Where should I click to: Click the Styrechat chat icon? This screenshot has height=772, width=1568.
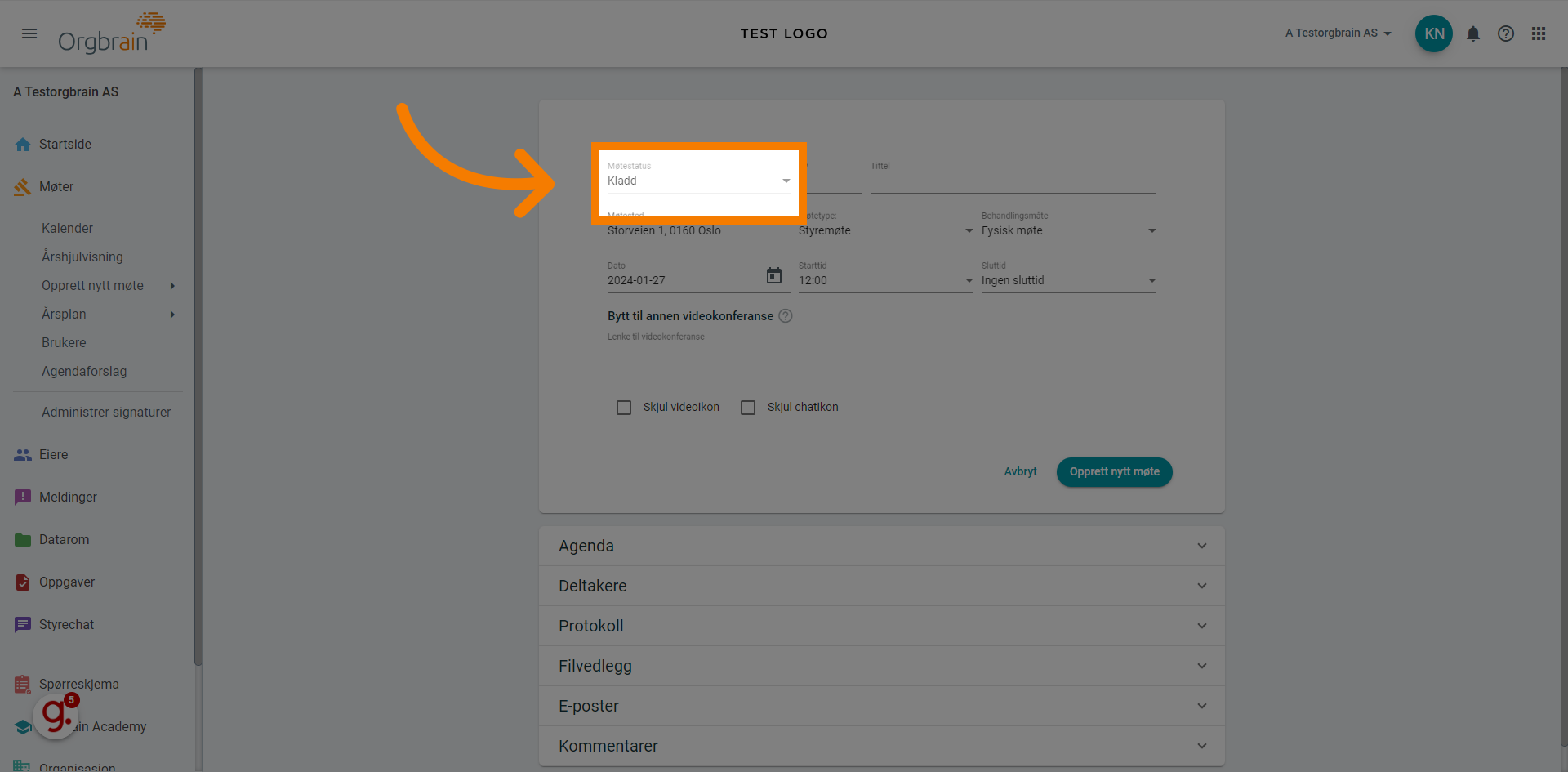[x=23, y=625]
